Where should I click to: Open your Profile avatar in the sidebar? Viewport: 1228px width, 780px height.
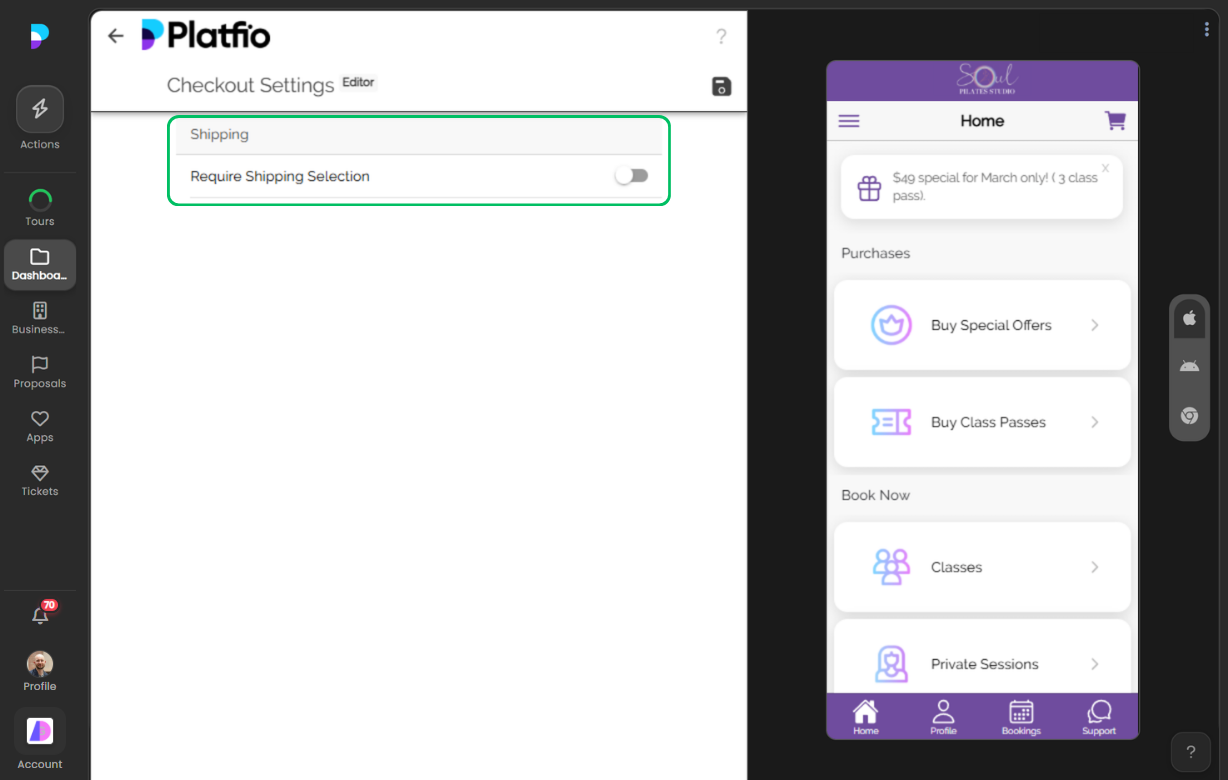coord(40,663)
